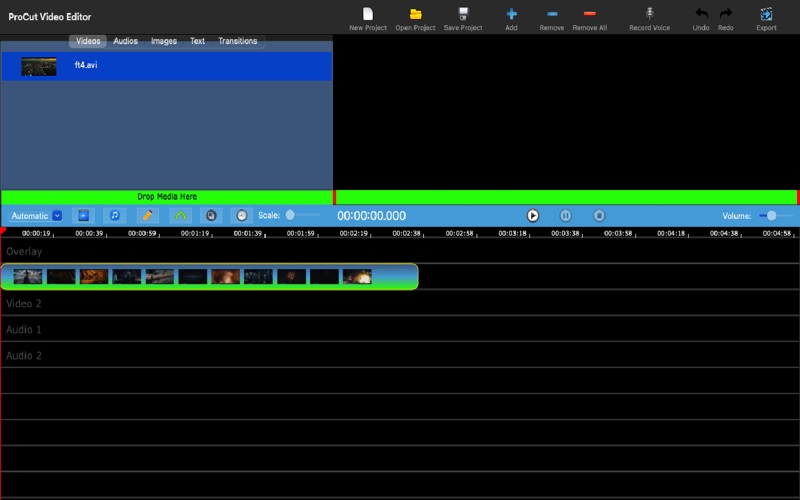800x500 pixels.
Task: Click the green arrow icon in timeline toolbar
Action: tap(181, 215)
